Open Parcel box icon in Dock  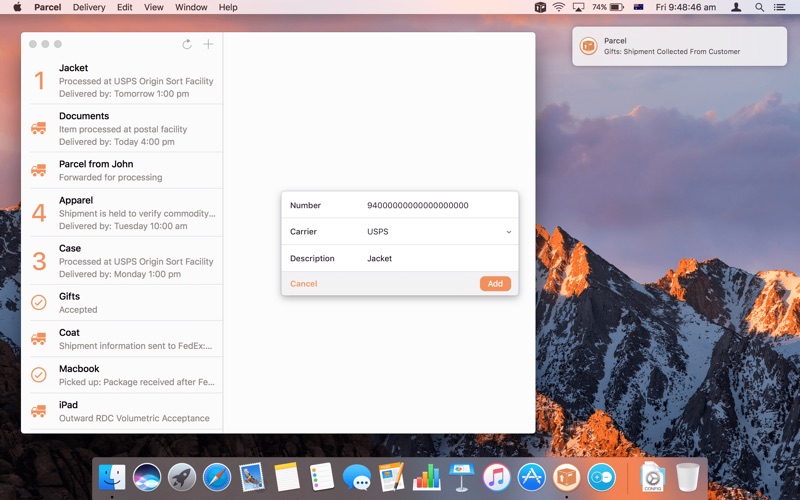point(566,477)
